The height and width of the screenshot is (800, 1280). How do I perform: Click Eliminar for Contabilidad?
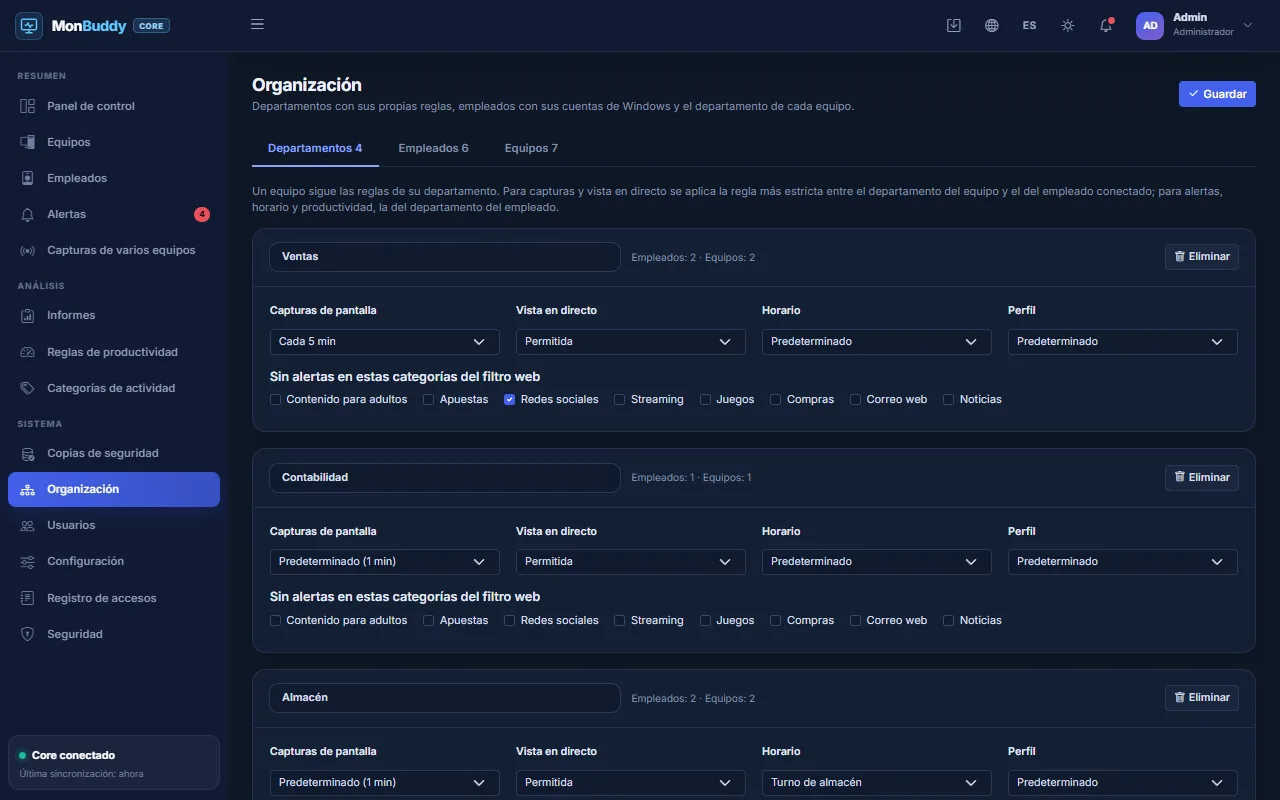pos(1202,478)
